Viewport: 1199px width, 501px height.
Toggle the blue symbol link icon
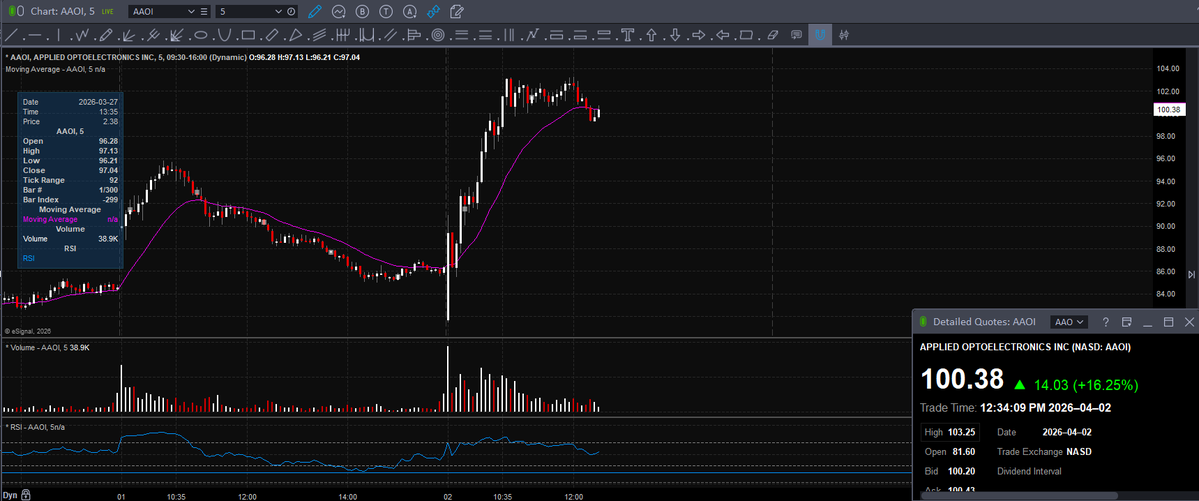click(x=434, y=11)
